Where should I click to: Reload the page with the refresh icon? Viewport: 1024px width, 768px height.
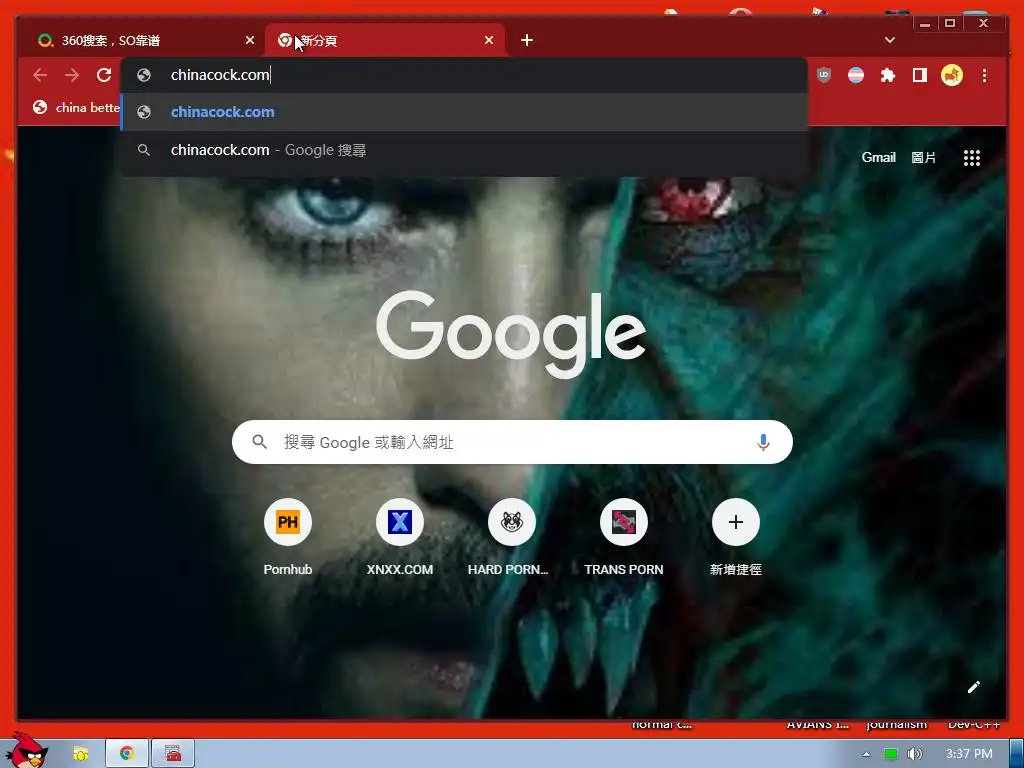[104, 75]
